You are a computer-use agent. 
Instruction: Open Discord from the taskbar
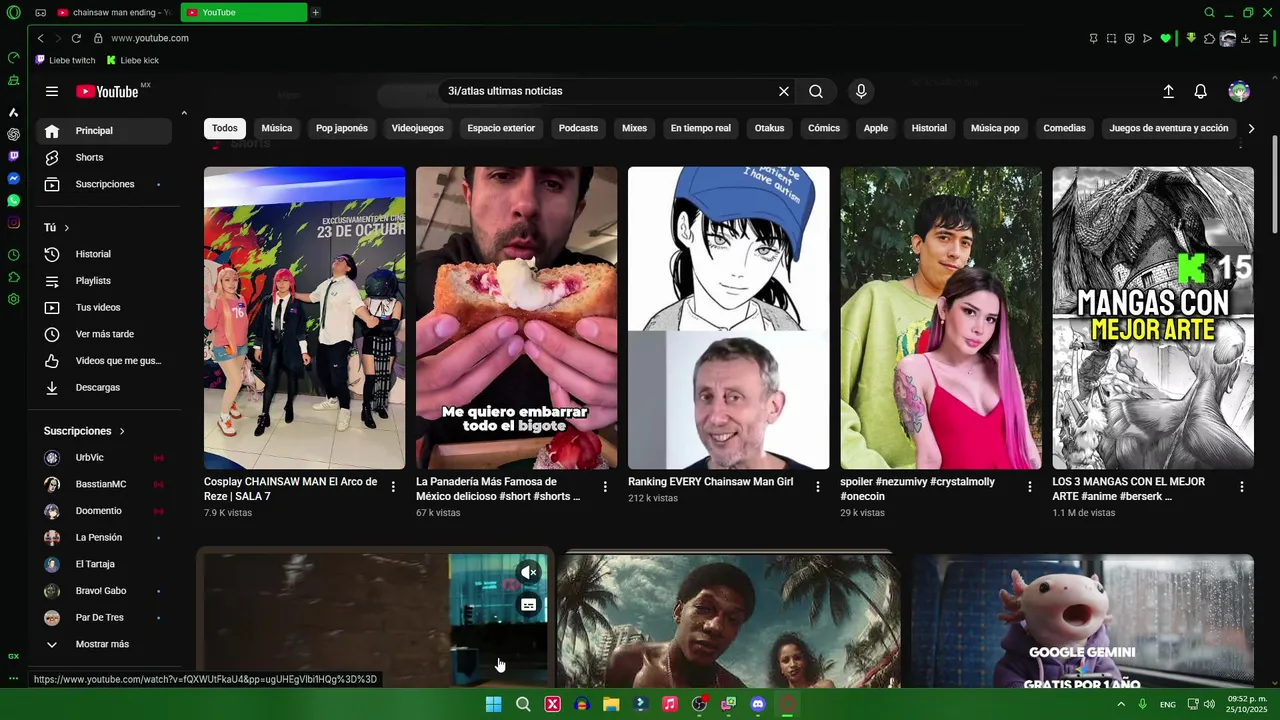click(758, 704)
